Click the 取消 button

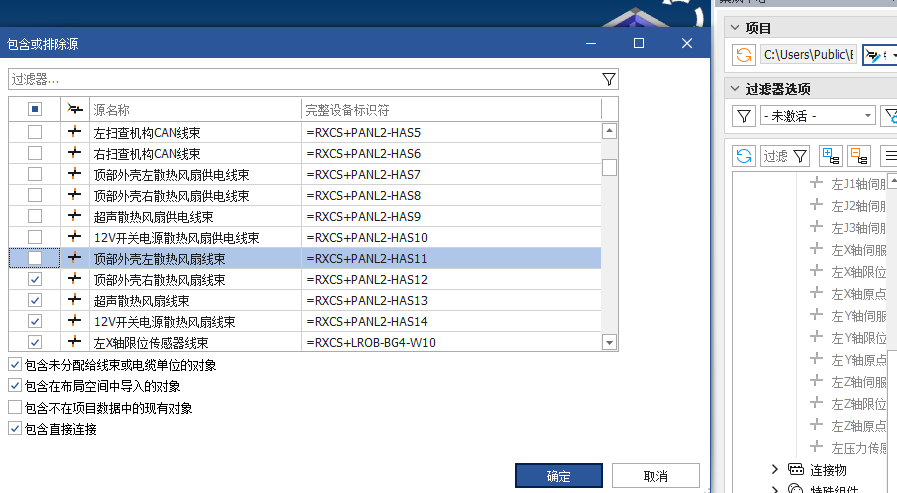(x=656, y=476)
